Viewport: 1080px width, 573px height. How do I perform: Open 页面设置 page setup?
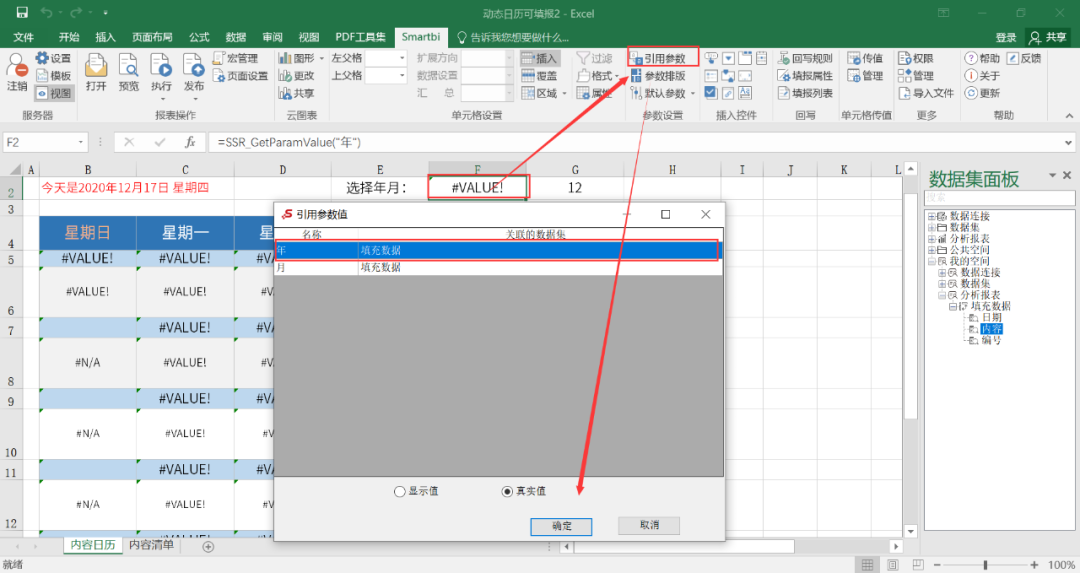click(240, 76)
